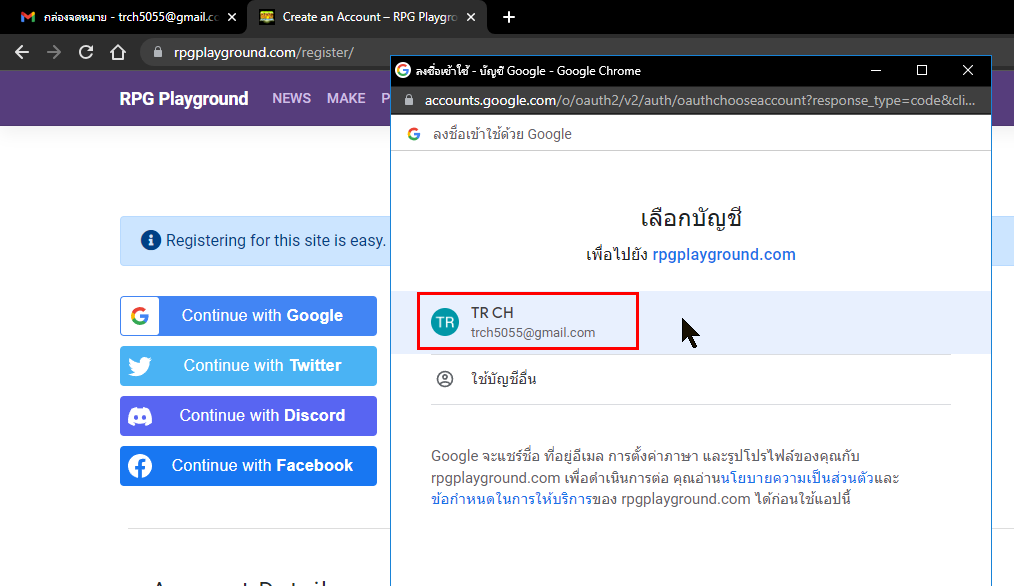
Task: Click the browser forward arrow
Action: tap(54, 52)
